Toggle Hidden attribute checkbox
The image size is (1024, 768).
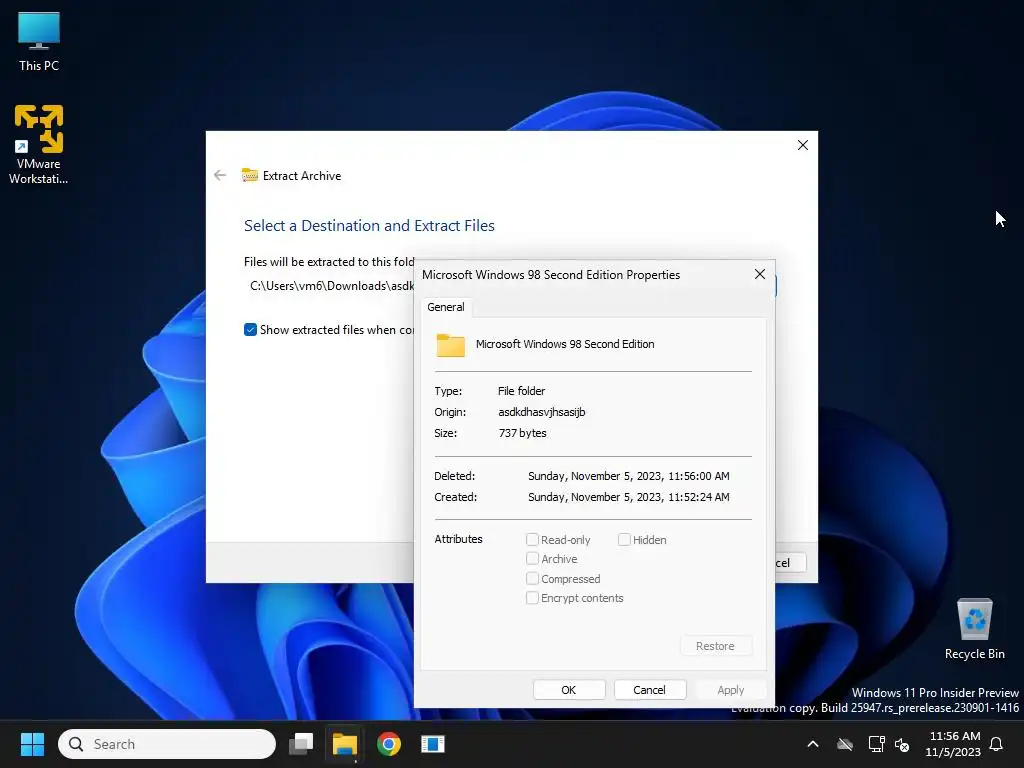tap(624, 539)
